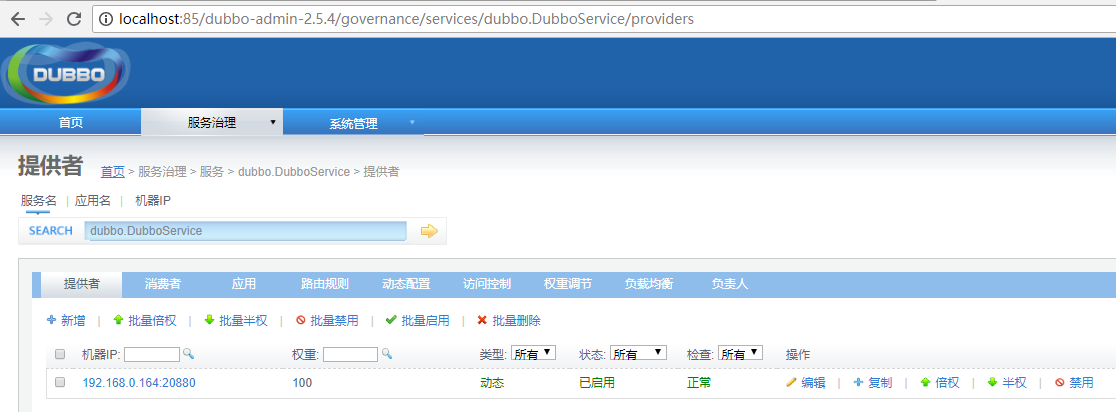The image size is (1116, 412).
Task: Open the 类型 filter dropdown
Action: pyautogui.click(x=533, y=353)
